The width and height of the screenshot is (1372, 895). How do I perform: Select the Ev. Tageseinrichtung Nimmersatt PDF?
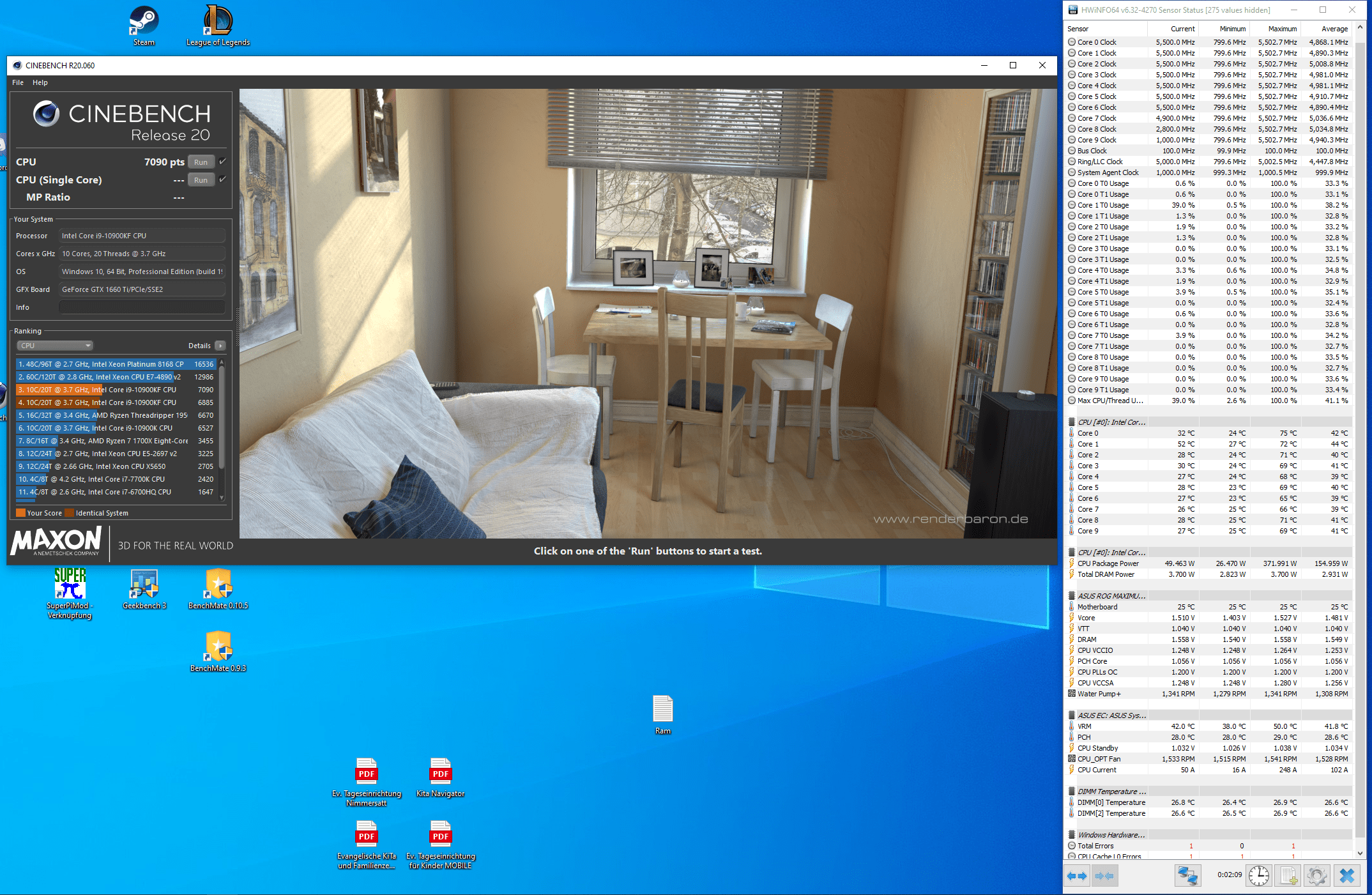(366, 782)
